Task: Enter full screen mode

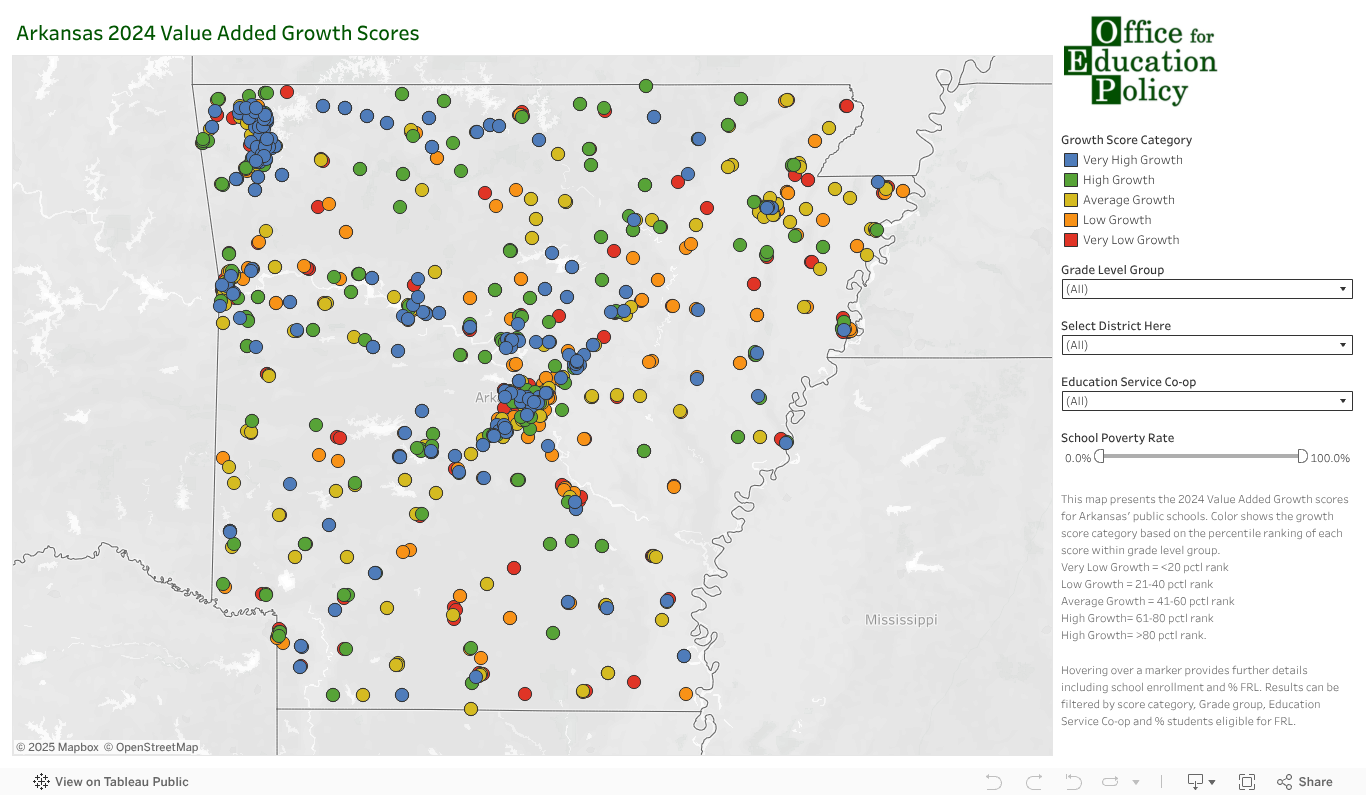Action: coord(1247,782)
